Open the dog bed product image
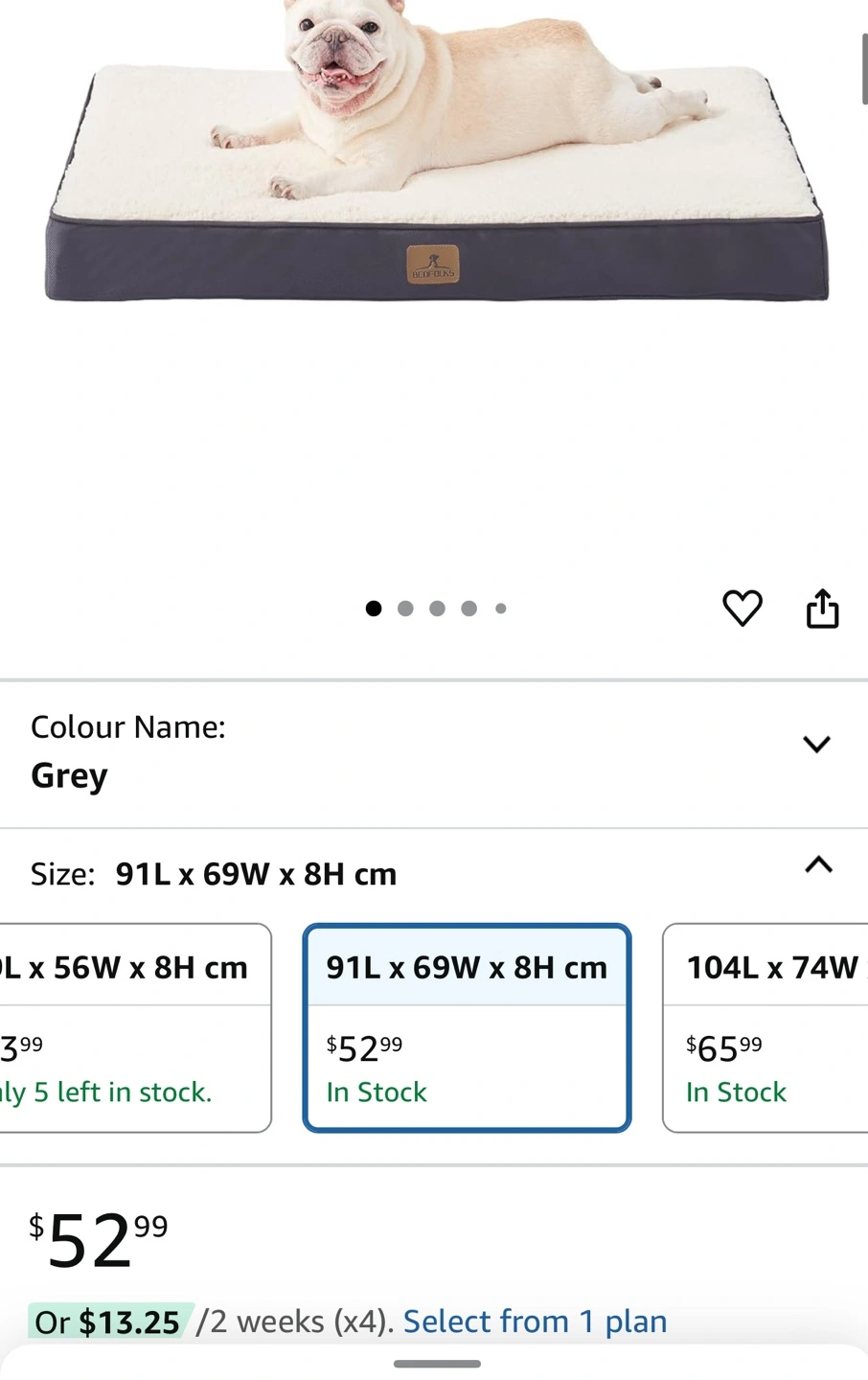868x1380 pixels. pos(436,153)
